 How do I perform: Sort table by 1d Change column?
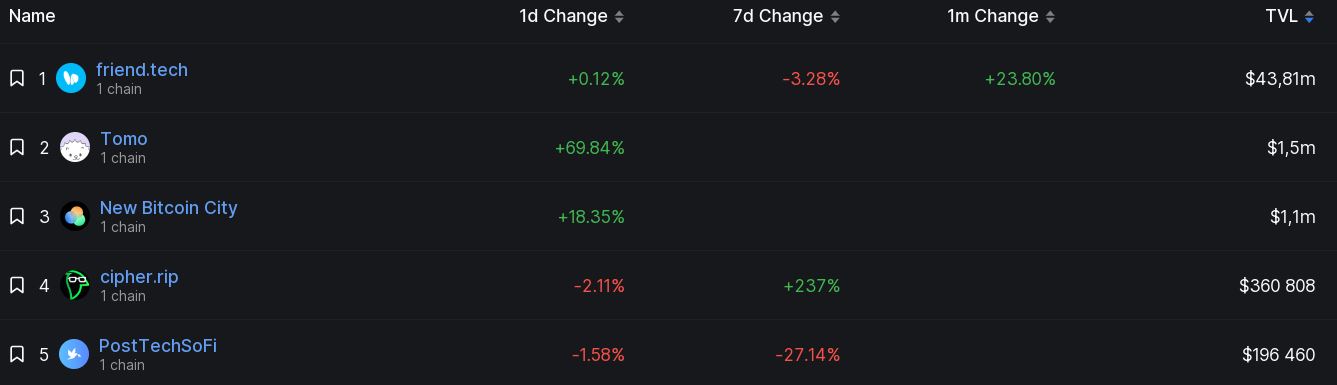point(571,16)
